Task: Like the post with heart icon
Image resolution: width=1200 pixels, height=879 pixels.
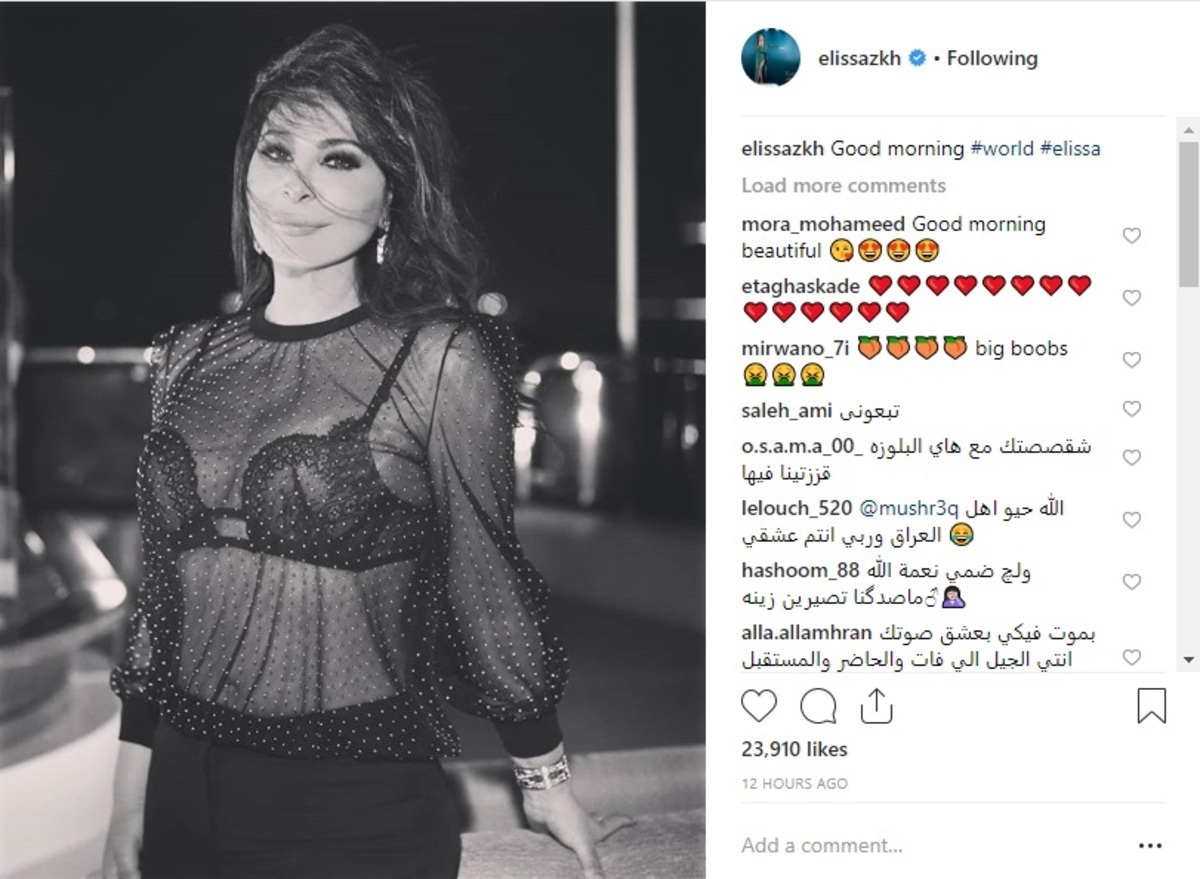Action: [x=759, y=707]
